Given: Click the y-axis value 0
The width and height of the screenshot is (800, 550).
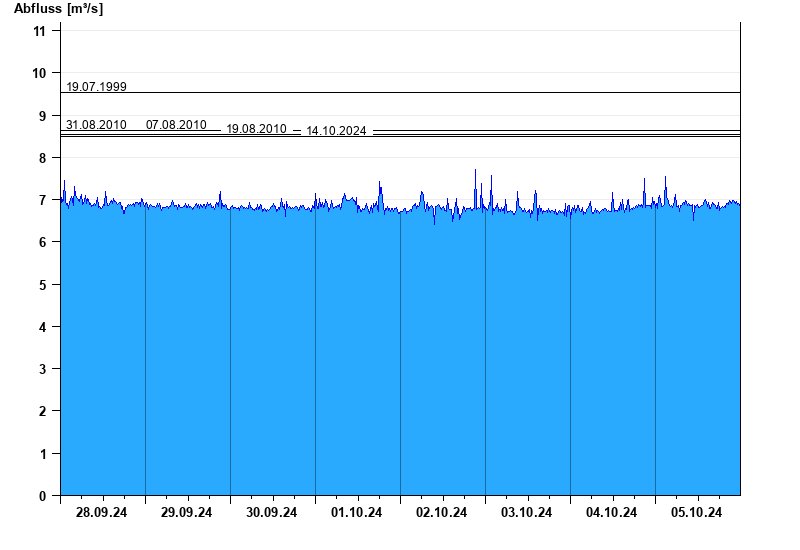Looking at the screenshot, I should 43,496.
